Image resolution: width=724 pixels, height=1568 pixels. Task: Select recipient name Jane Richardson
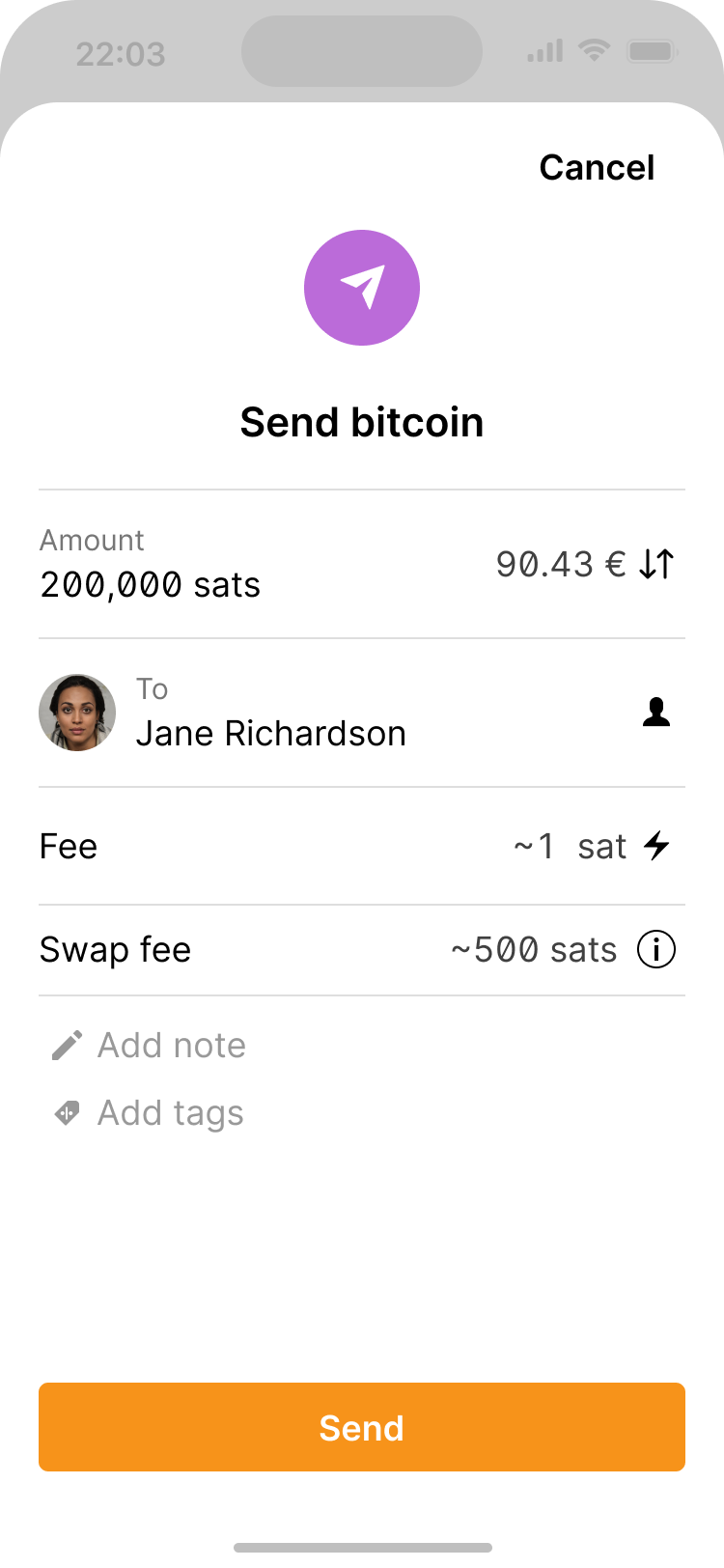point(271,734)
